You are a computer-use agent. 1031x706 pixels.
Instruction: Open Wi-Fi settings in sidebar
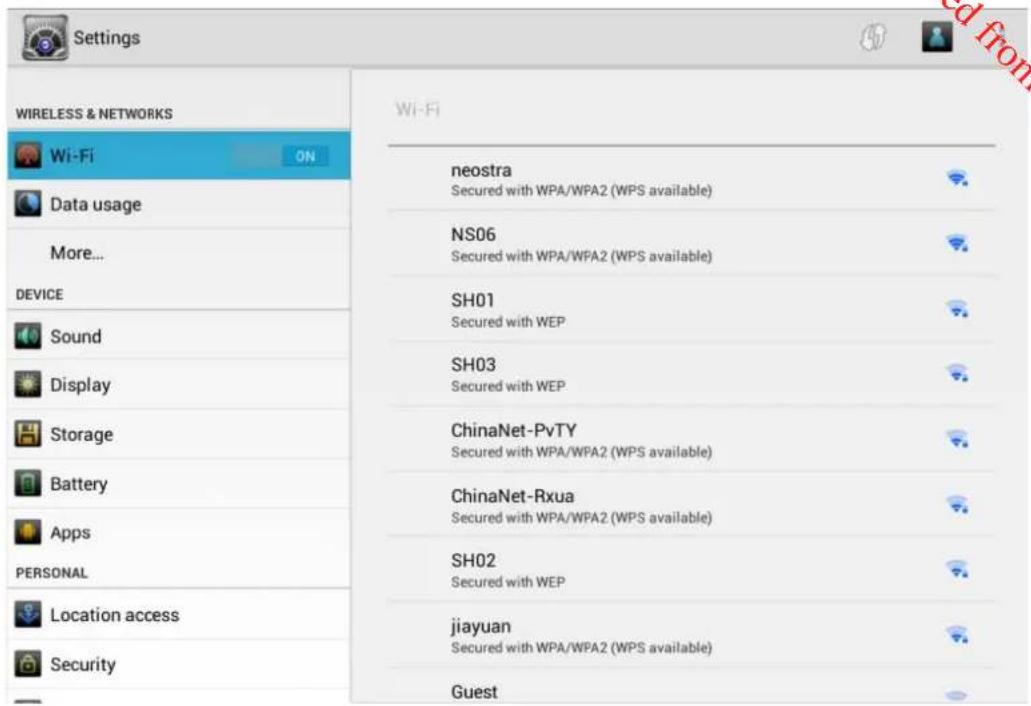click(179, 155)
